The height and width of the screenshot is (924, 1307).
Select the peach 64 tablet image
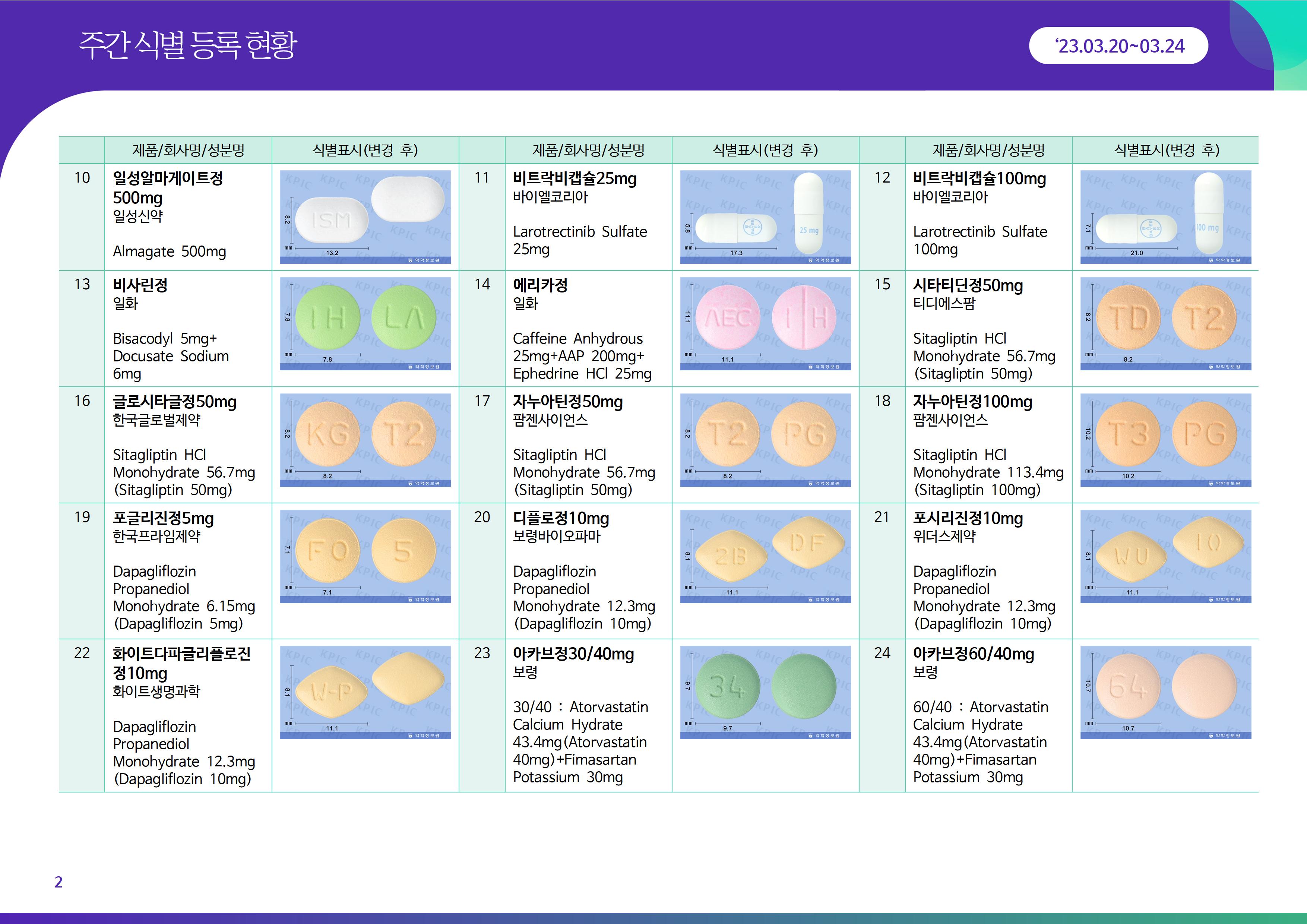pyautogui.click(x=1165, y=692)
